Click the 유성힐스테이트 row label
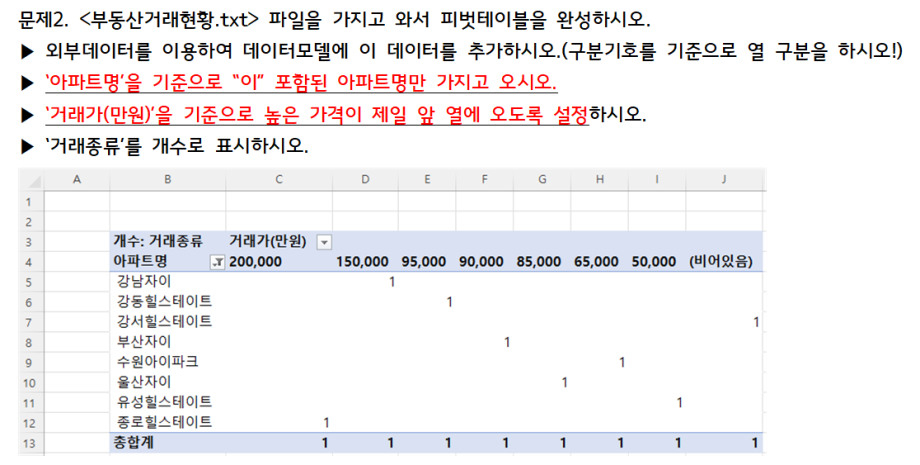This screenshot has width=920, height=465. (x=165, y=402)
